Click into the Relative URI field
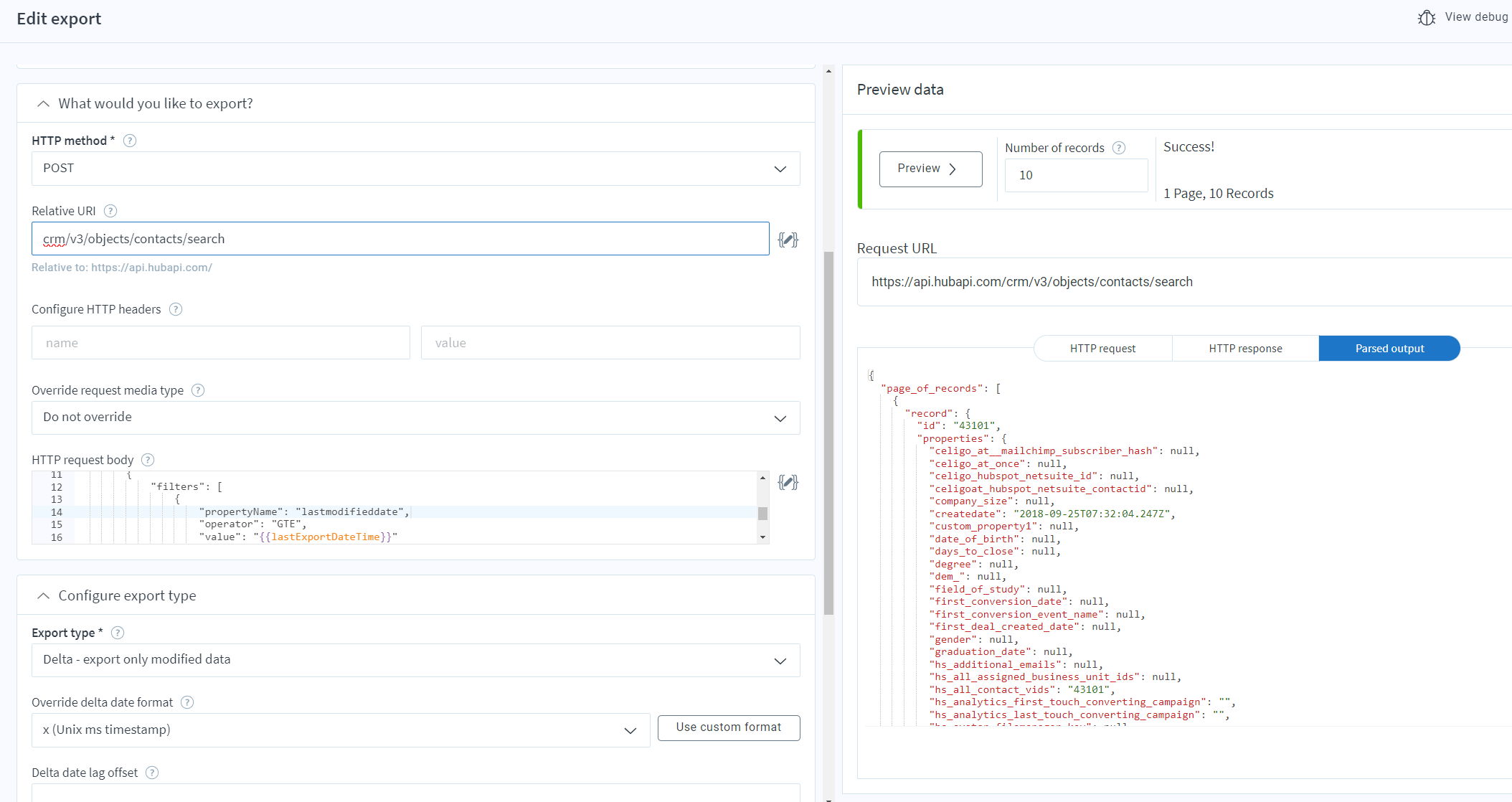1512x802 pixels. pyautogui.click(x=400, y=239)
